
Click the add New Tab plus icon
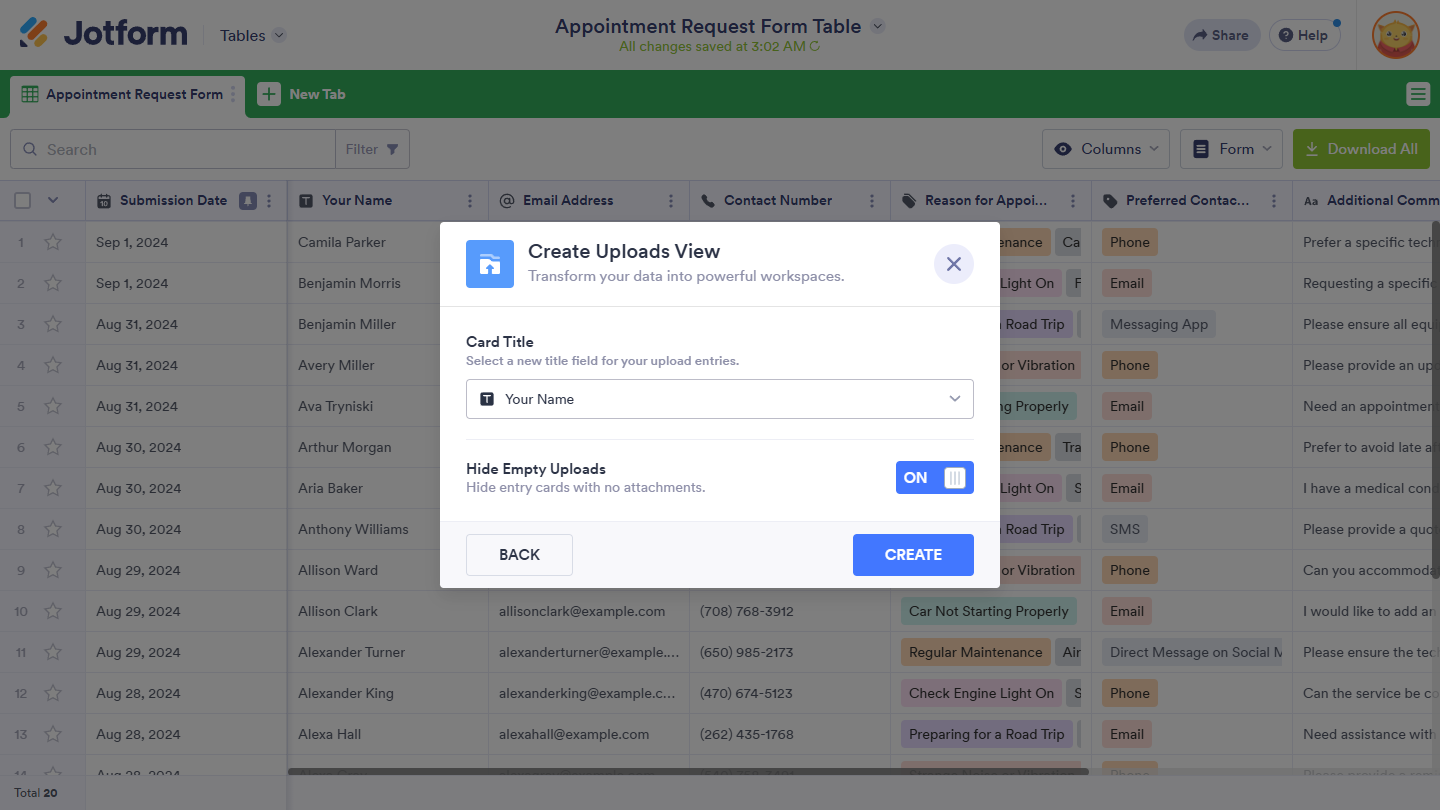coord(269,94)
